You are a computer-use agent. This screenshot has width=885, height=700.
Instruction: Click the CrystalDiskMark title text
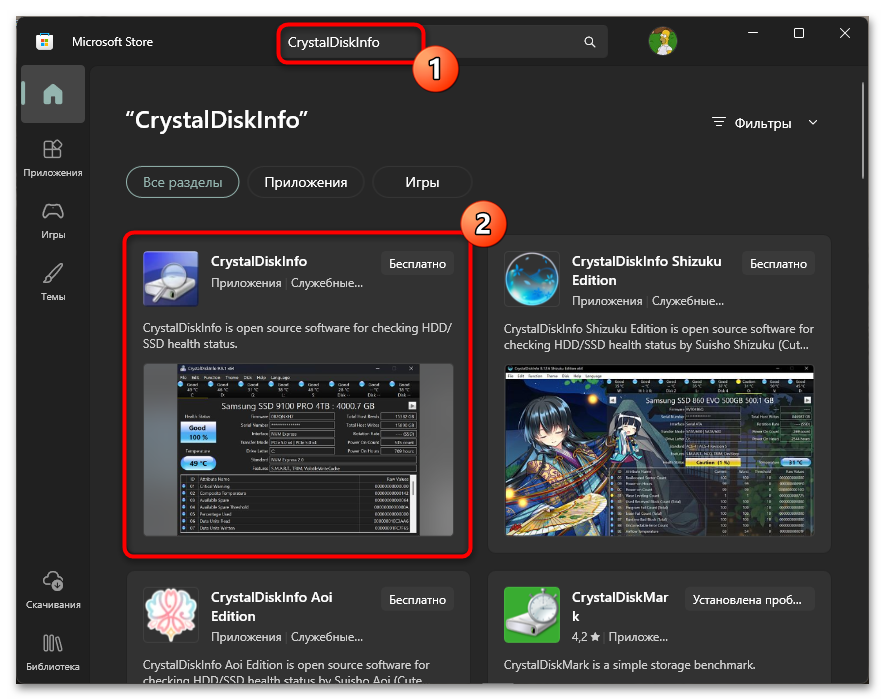point(620,607)
